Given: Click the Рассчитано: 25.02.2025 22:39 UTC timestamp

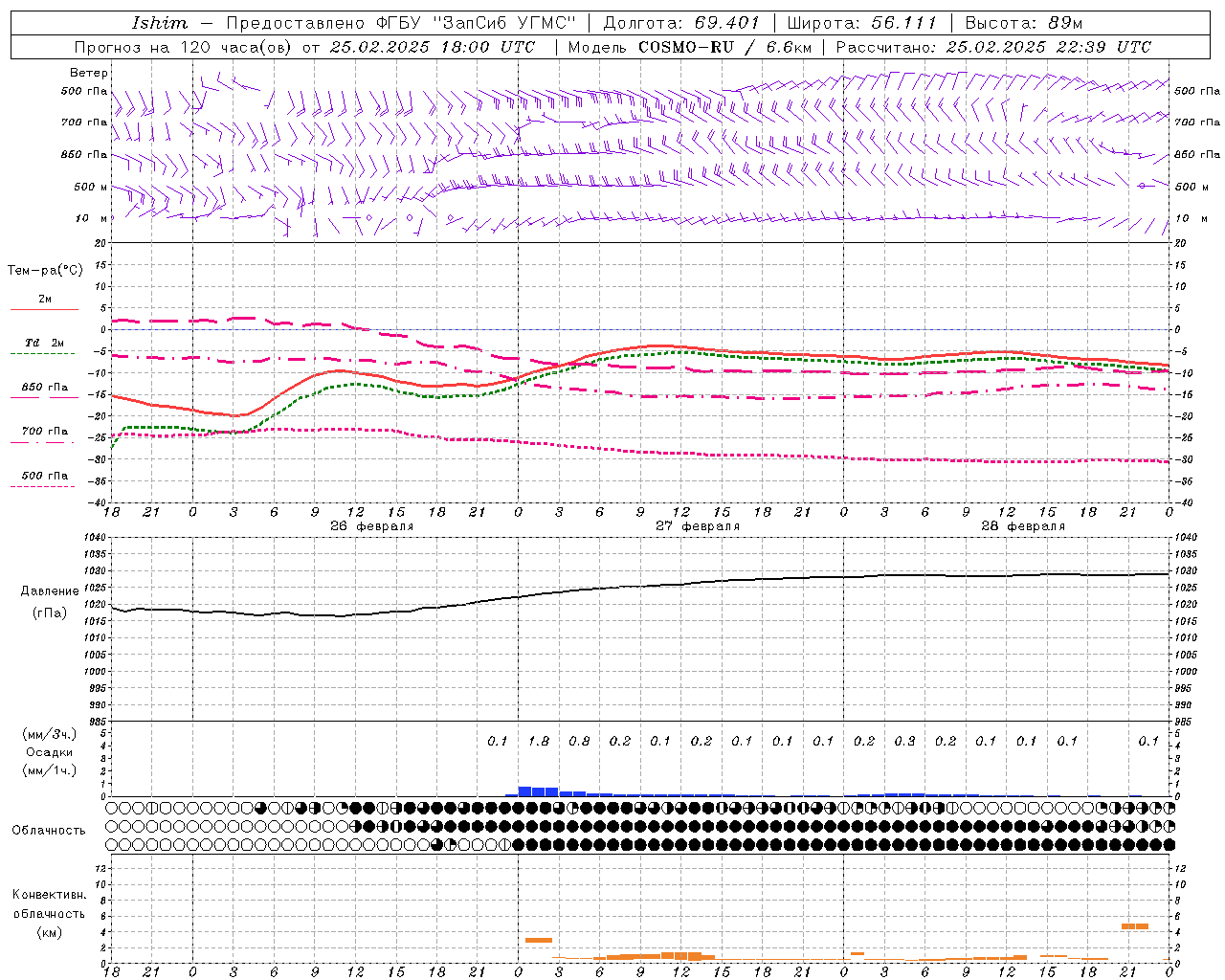Looking at the screenshot, I should click(993, 47).
